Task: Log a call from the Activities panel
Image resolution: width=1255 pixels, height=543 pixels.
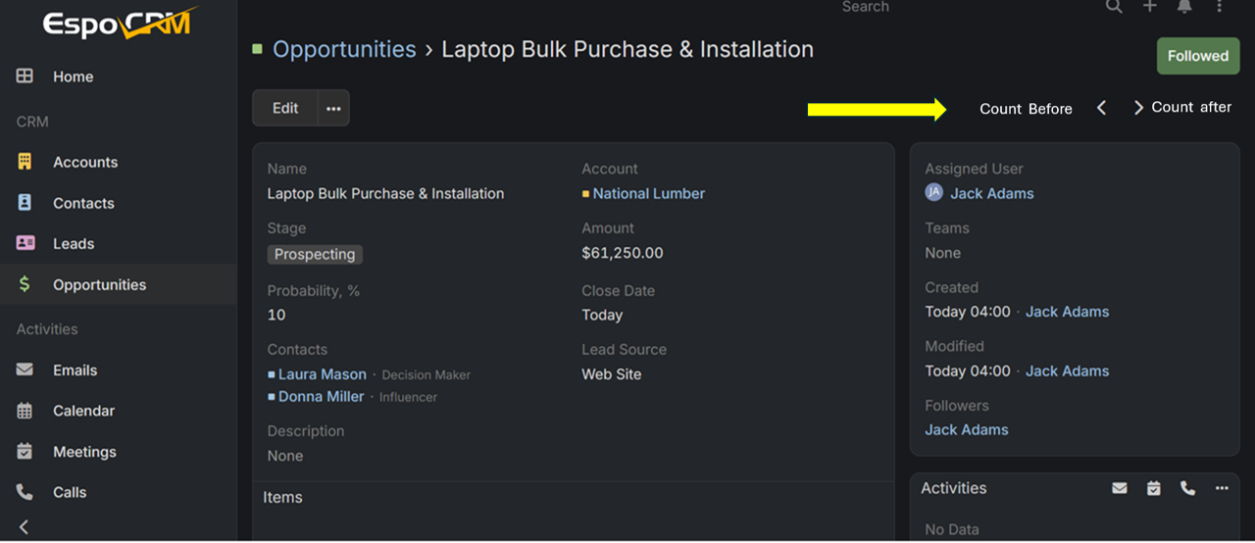Action: click(1187, 488)
